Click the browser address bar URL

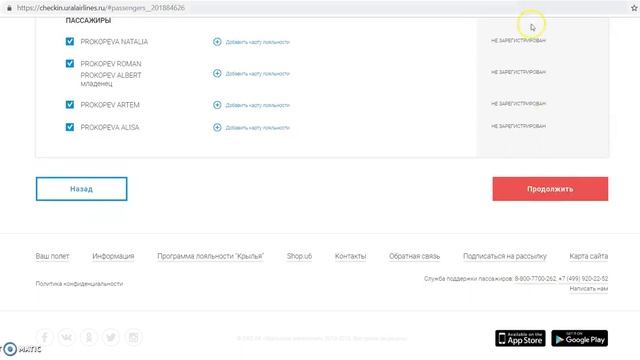point(101,8)
